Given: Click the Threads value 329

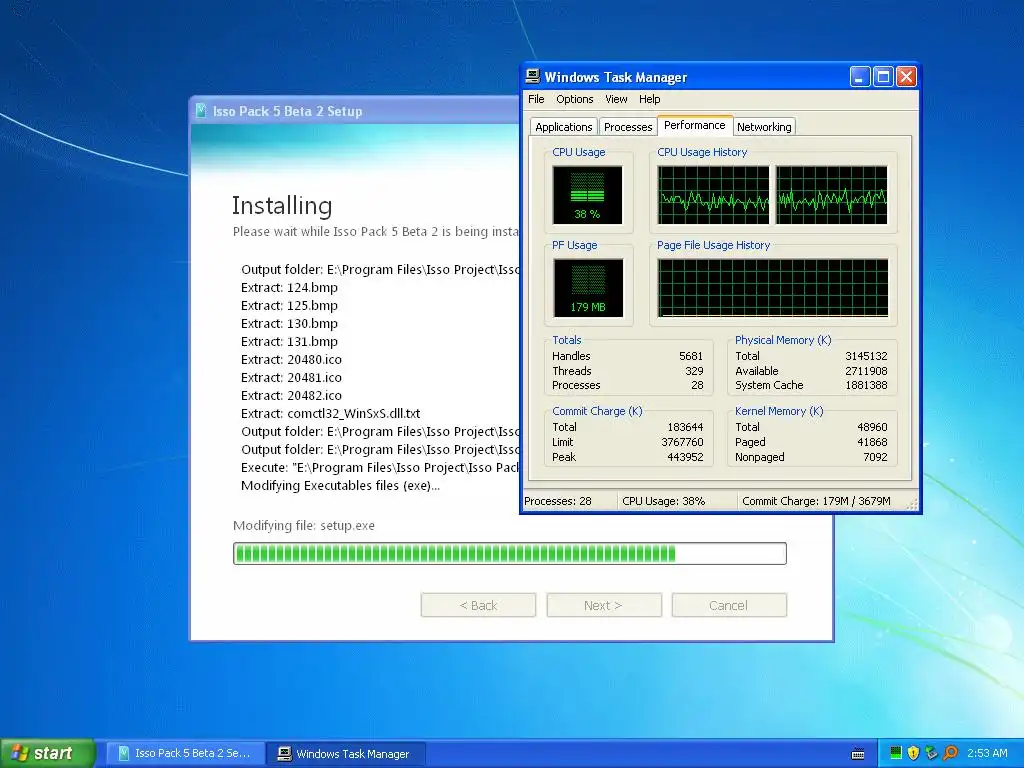Looking at the screenshot, I should [694, 371].
